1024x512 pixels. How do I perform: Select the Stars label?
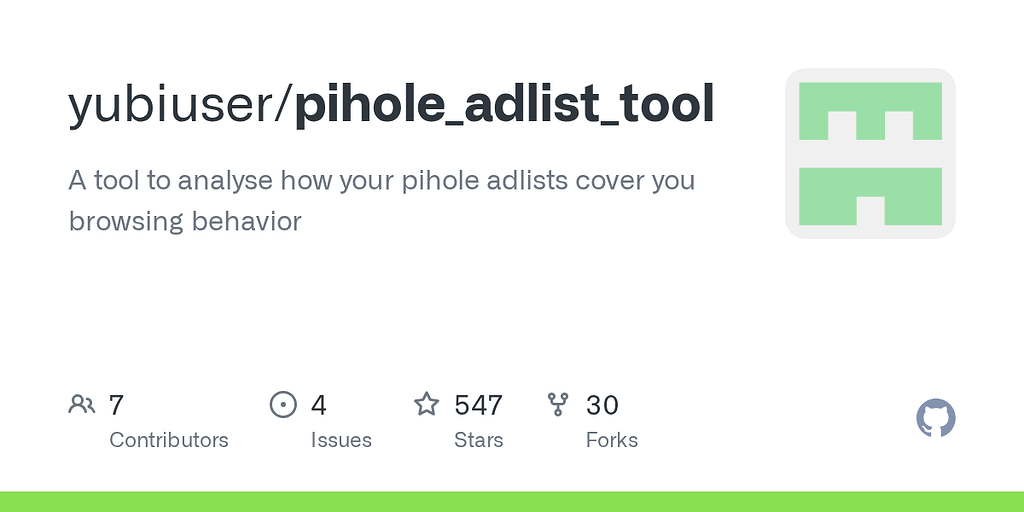tap(479, 440)
